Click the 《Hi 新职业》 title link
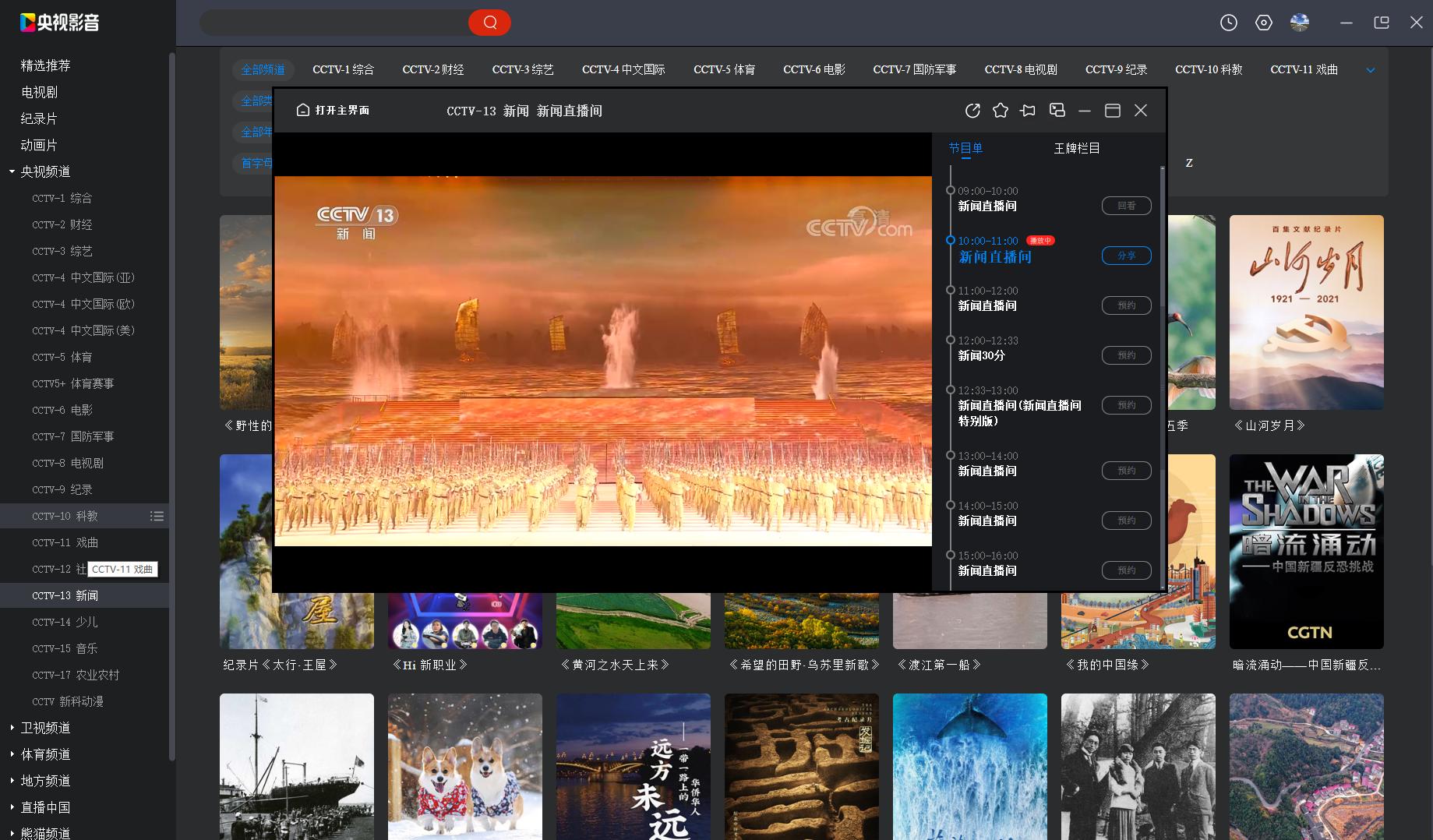The height and width of the screenshot is (840, 1433). coord(430,665)
